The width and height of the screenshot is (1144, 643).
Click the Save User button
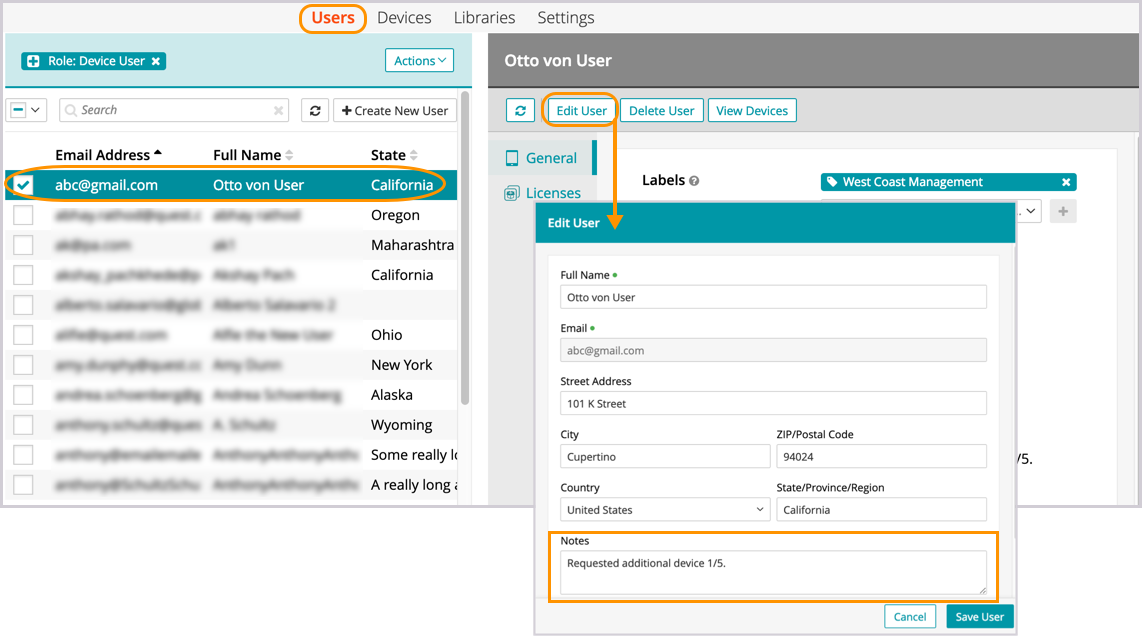[x=979, y=617]
